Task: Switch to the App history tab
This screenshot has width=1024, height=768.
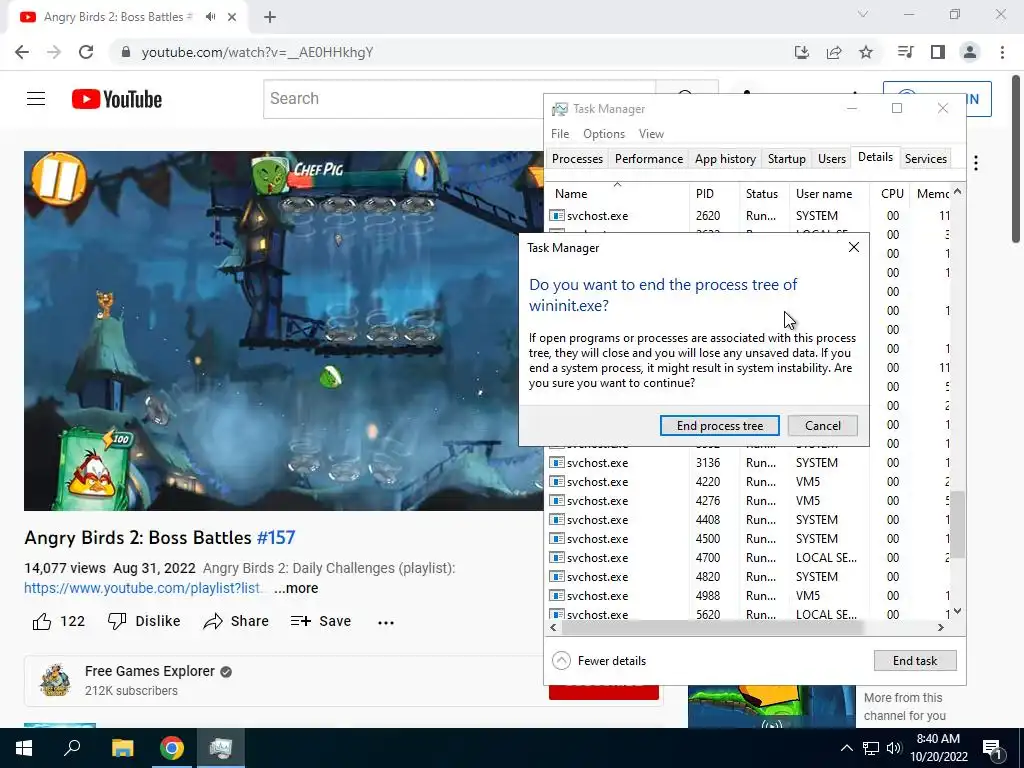Action: [x=725, y=159]
